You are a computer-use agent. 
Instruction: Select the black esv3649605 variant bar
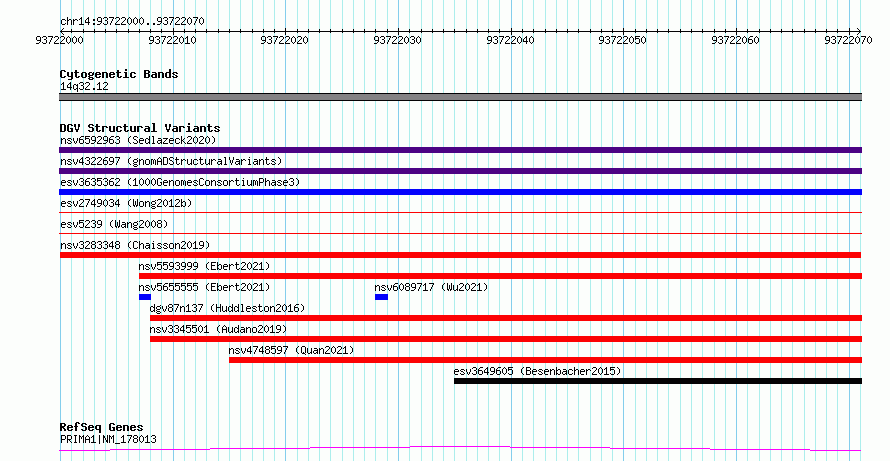click(x=658, y=381)
